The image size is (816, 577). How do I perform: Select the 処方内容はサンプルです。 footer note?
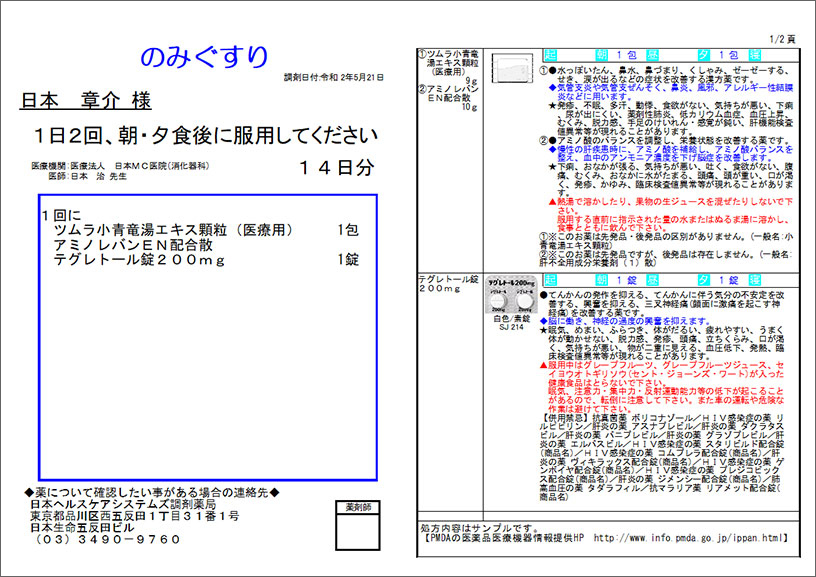(480, 529)
